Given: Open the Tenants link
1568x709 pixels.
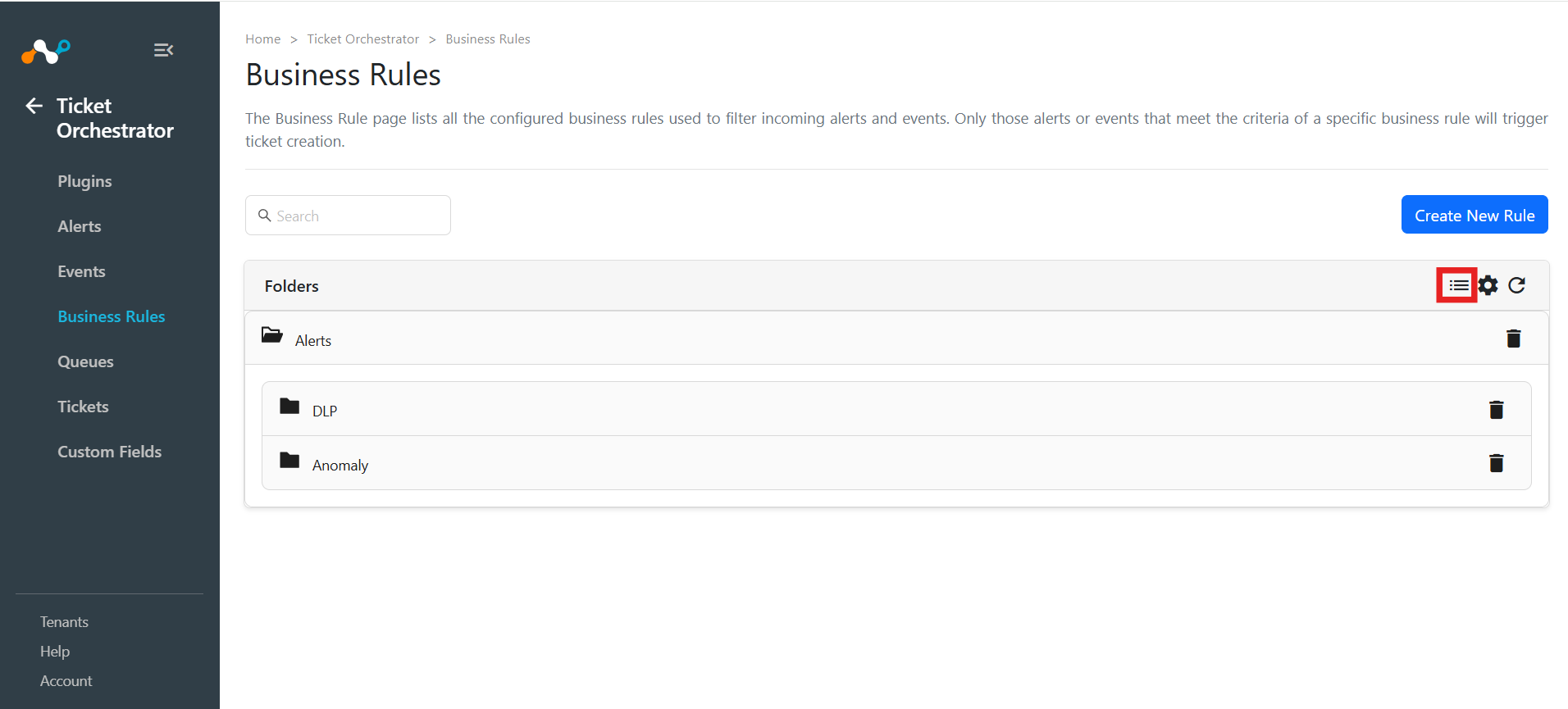Looking at the screenshot, I should tap(64, 622).
